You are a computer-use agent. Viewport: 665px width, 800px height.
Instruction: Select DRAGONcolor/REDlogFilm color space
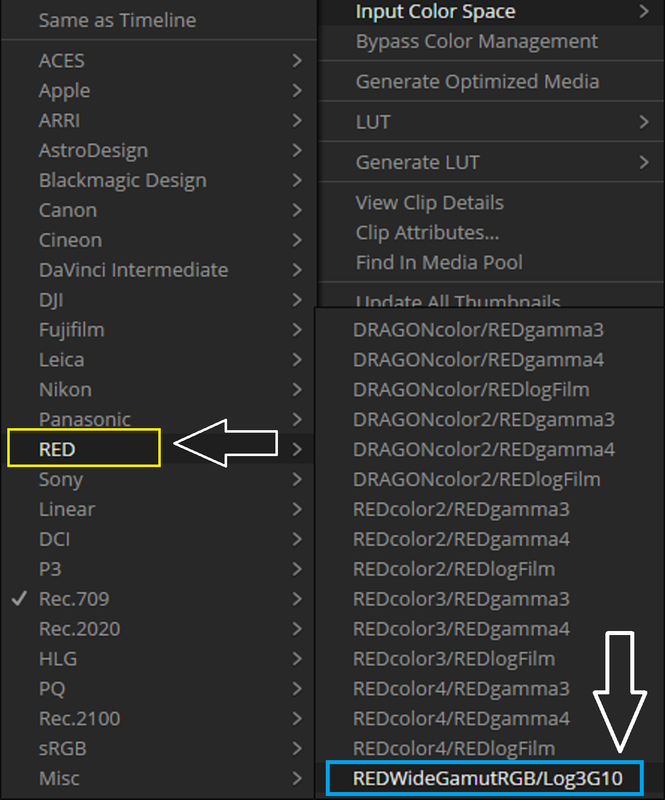pyautogui.click(x=489, y=390)
